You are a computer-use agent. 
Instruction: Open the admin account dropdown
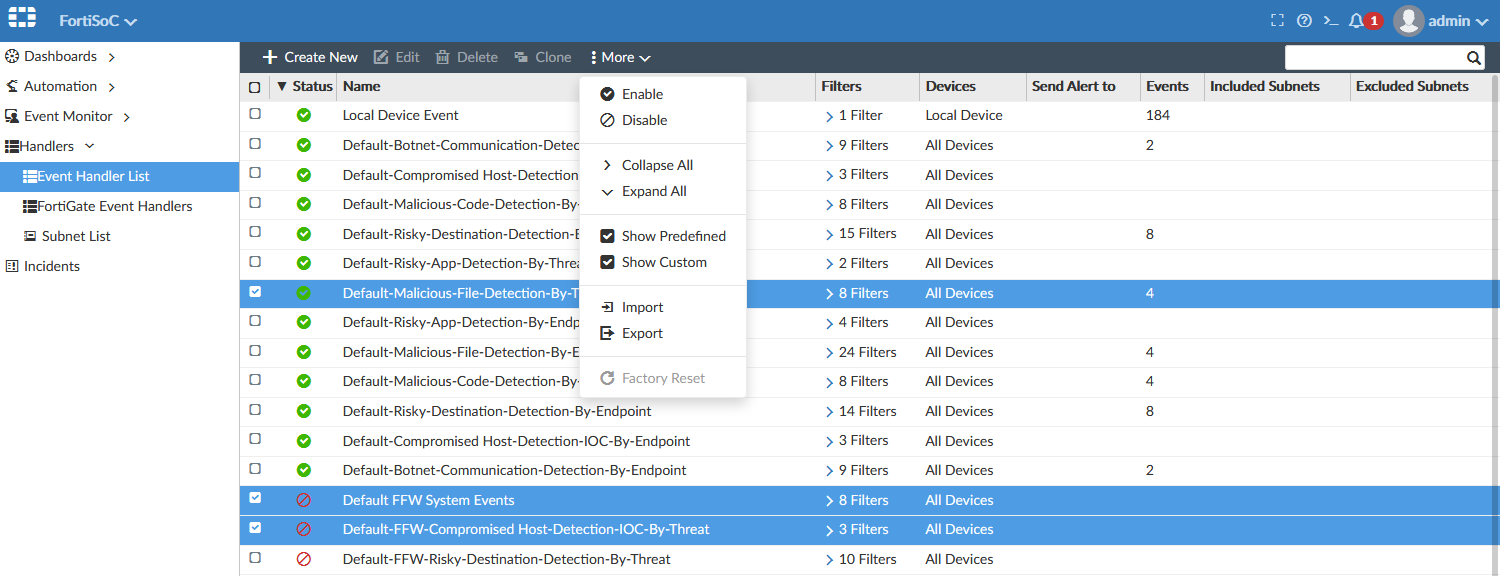coord(1449,19)
